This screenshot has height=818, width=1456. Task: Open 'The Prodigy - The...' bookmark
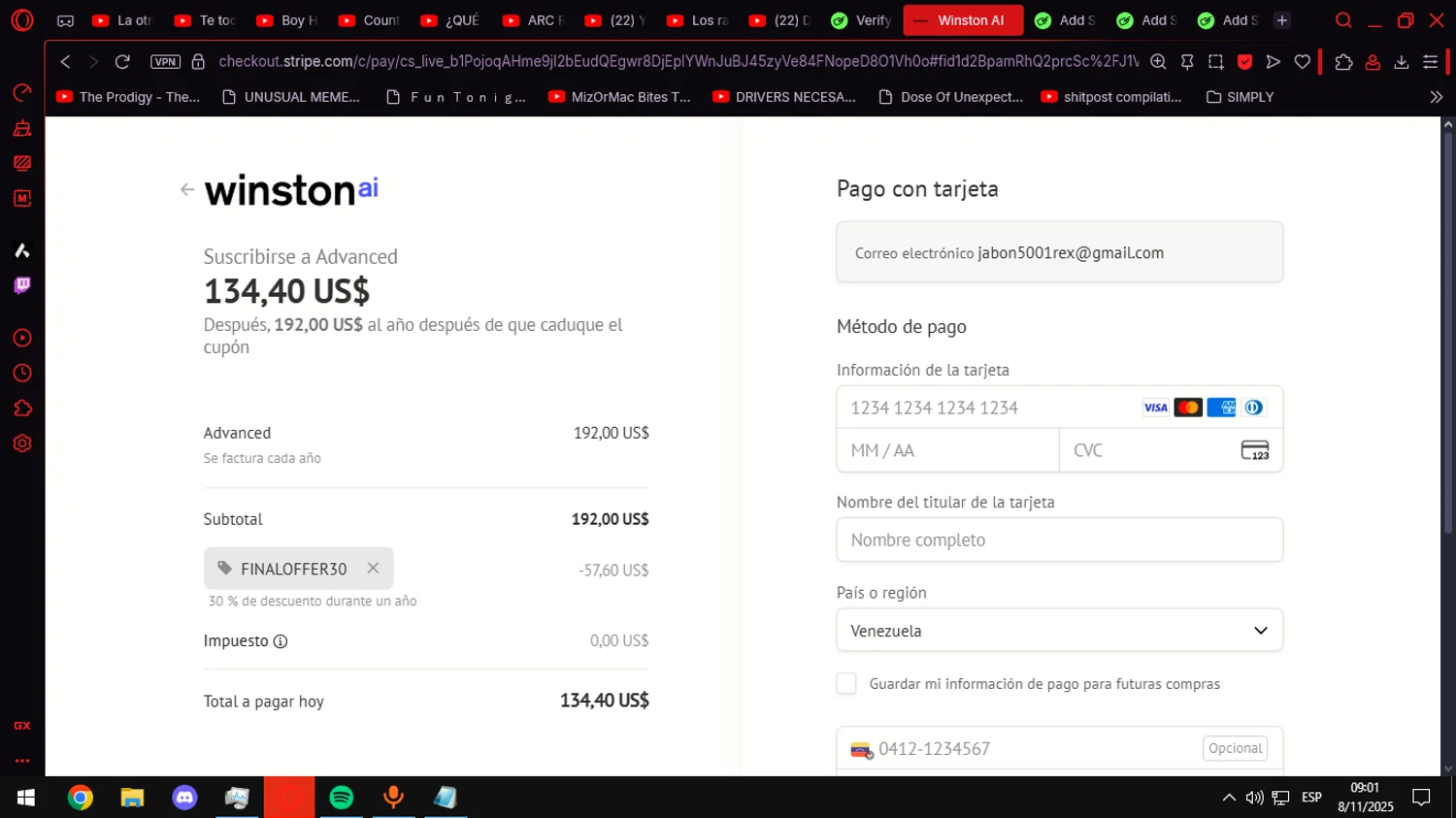[x=129, y=97]
